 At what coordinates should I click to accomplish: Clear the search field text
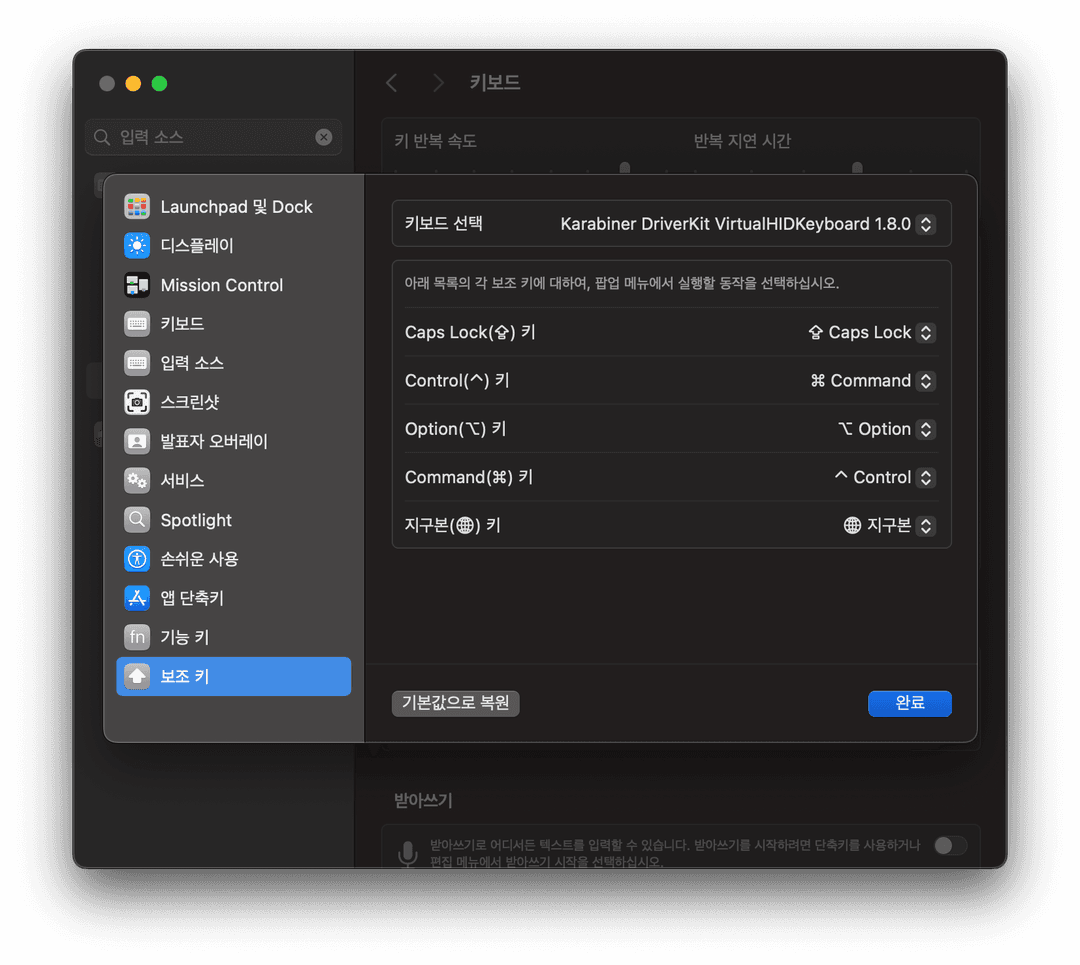tap(324, 137)
